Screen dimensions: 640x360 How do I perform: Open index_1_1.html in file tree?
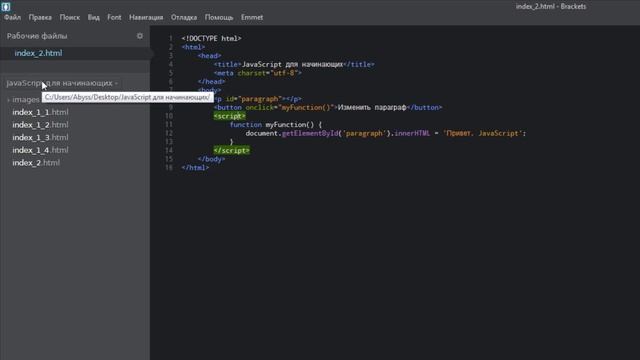(40, 112)
